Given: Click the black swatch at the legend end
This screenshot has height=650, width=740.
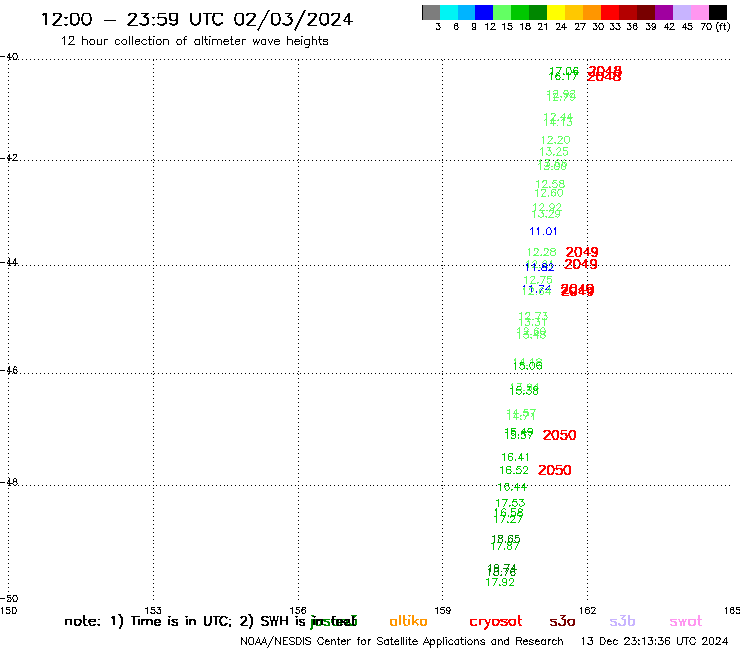Looking at the screenshot, I should (x=717, y=12).
